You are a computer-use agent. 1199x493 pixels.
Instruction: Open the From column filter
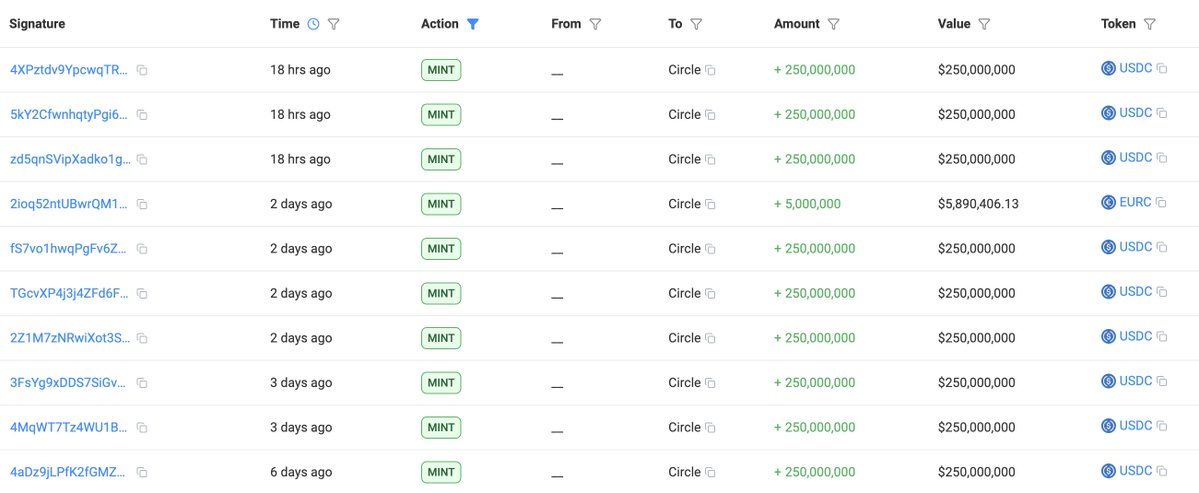595,24
